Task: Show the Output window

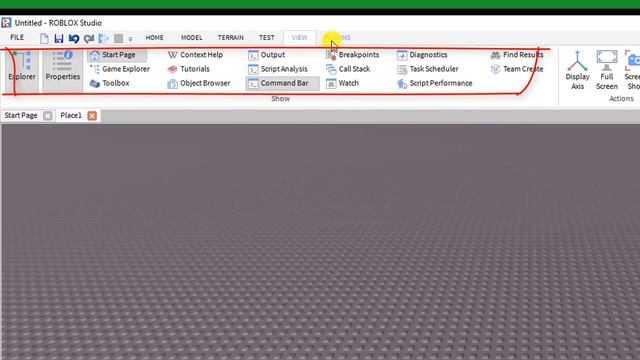Action: 267,55
